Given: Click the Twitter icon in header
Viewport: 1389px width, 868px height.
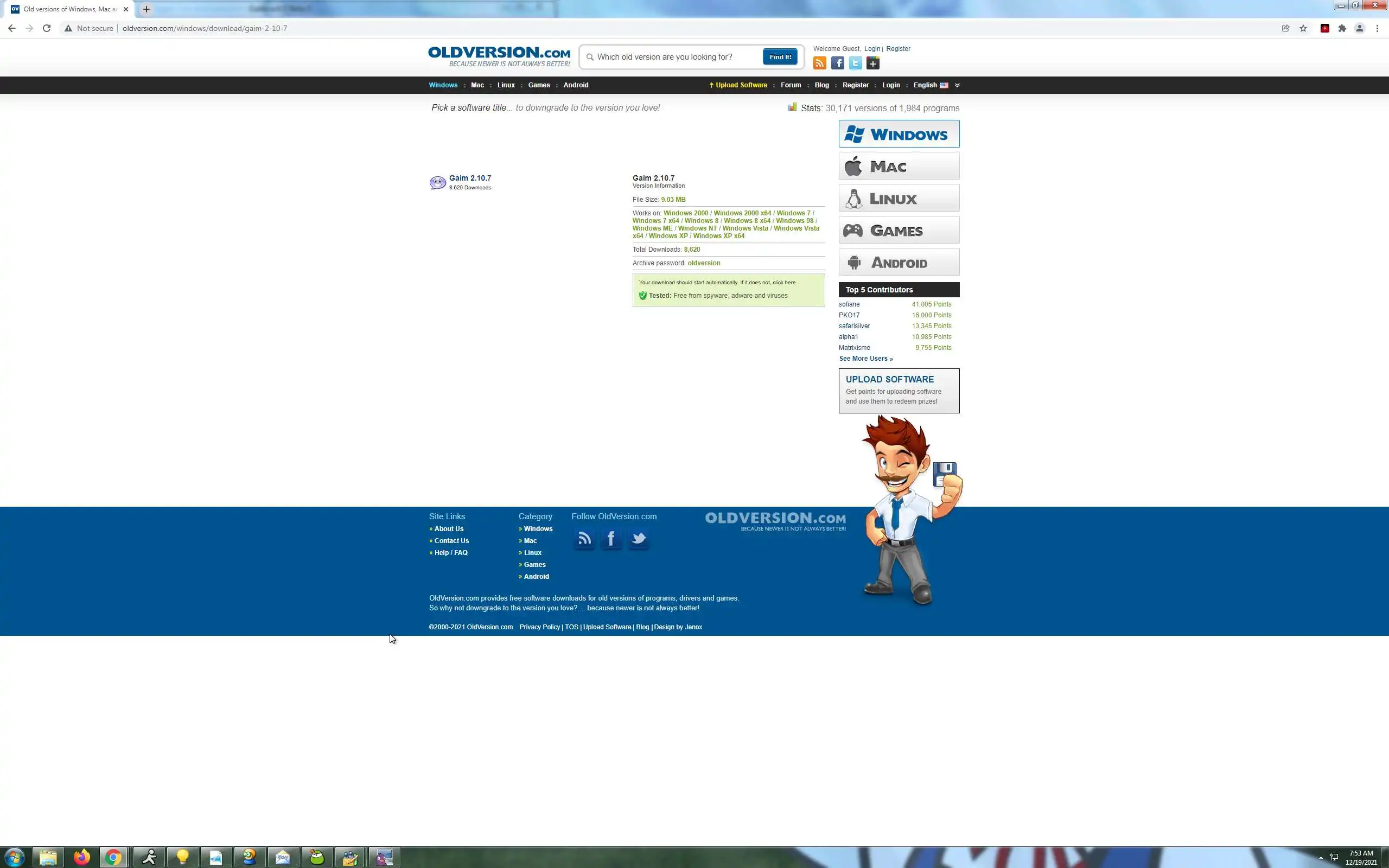Looking at the screenshot, I should pos(855,63).
